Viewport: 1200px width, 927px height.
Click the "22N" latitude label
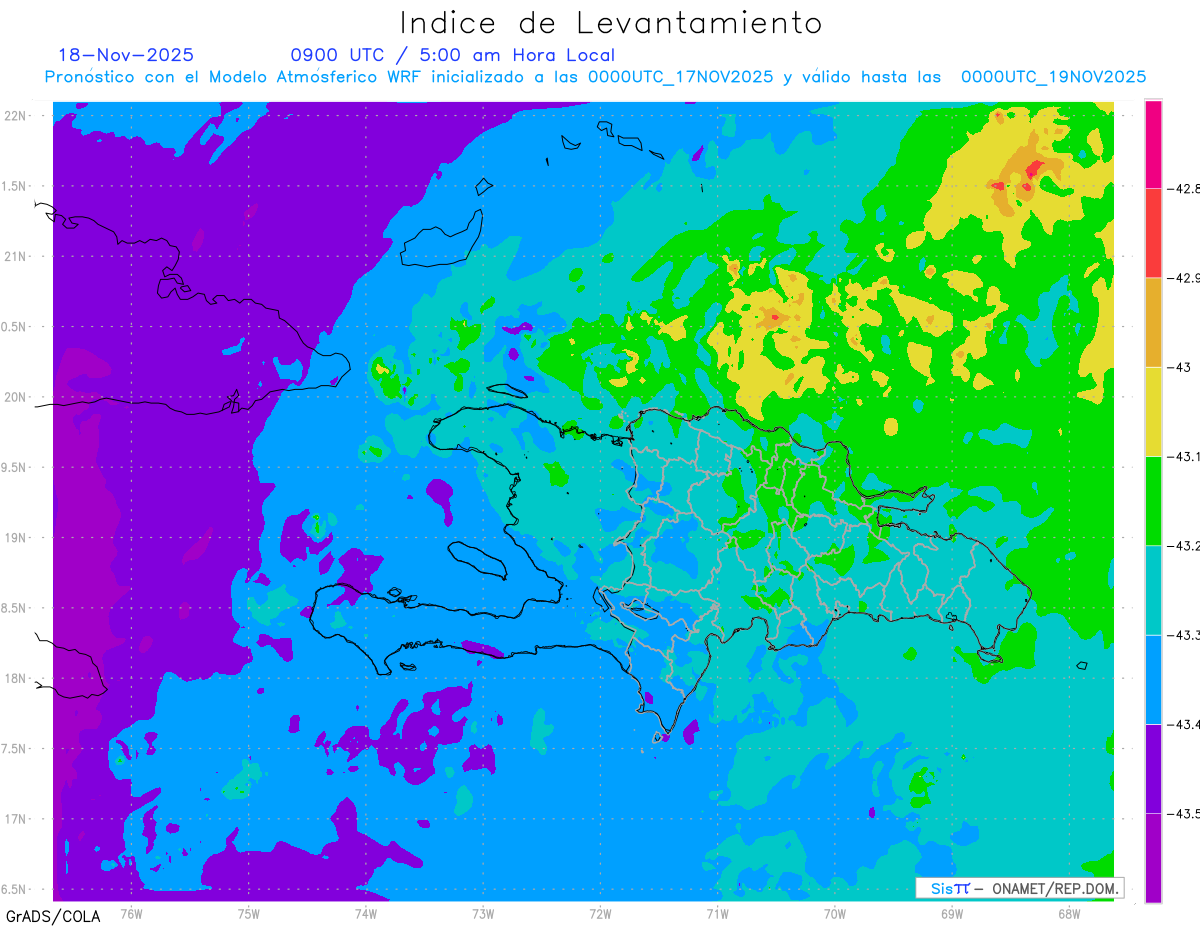coord(15,115)
